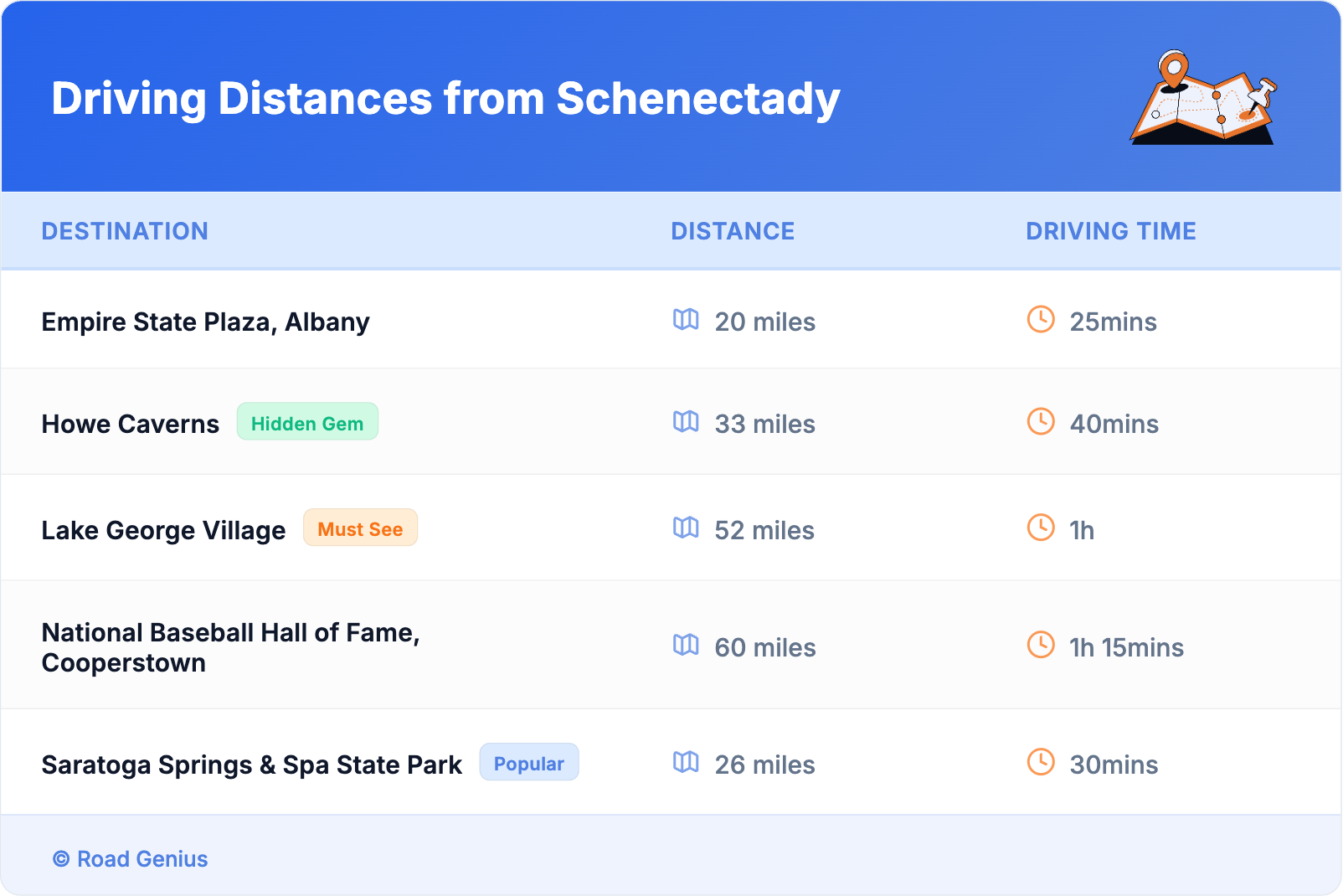Image resolution: width=1343 pixels, height=896 pixels.
Task: Click the clock icon beside 1h 15mins
Action: (x=1041, y=646)
